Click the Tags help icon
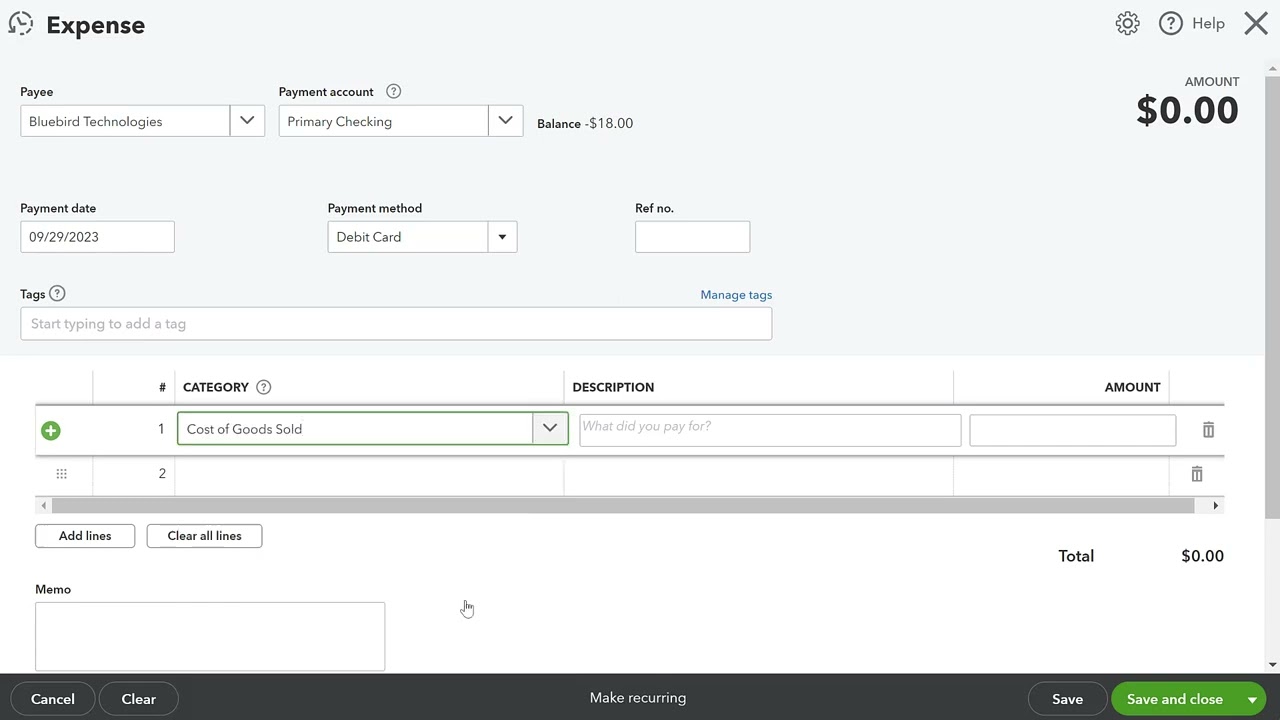The width and height of the screenshot is (1280, 720). 57,293
